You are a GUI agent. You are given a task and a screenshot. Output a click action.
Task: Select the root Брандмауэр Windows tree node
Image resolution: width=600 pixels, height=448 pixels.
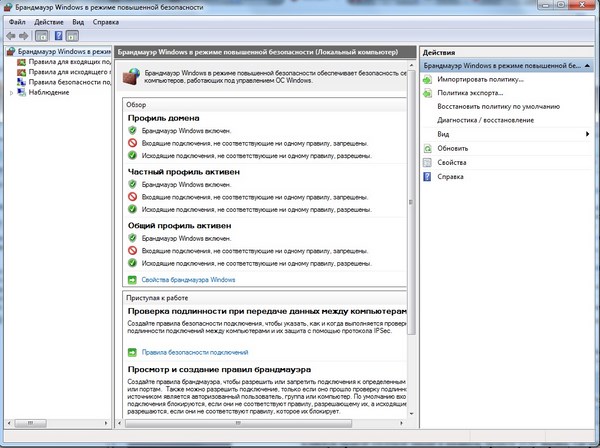pos(64,51)
